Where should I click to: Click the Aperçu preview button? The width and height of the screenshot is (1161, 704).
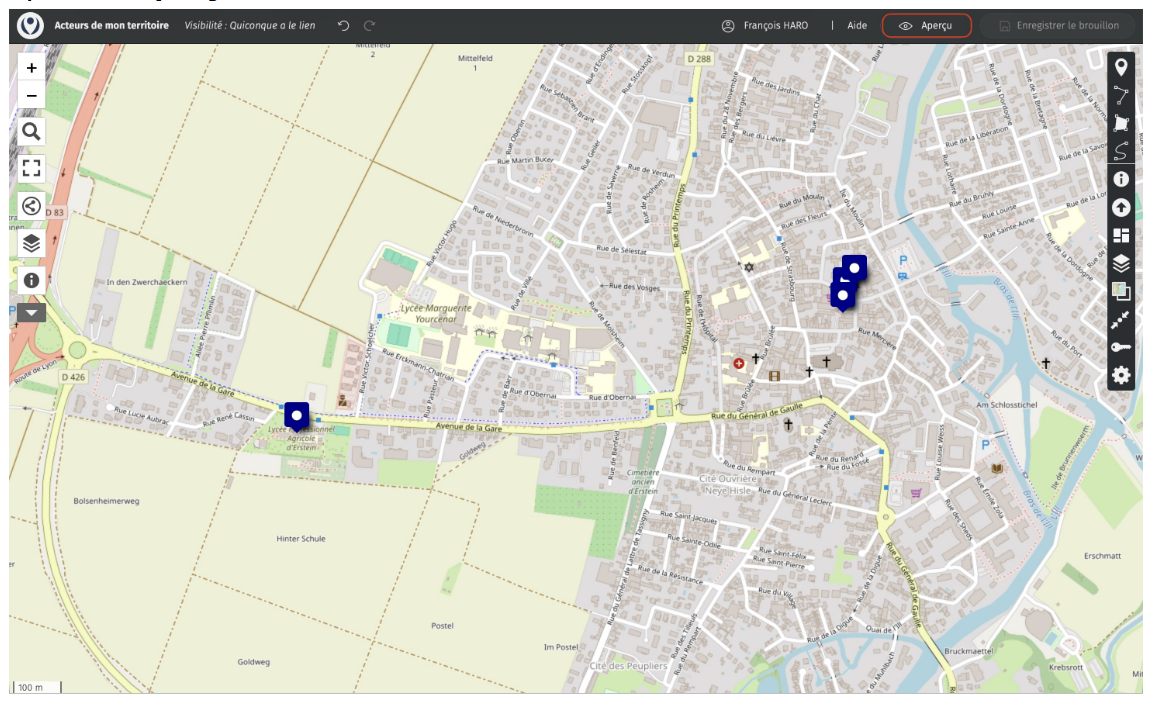(x=926, y=26)
